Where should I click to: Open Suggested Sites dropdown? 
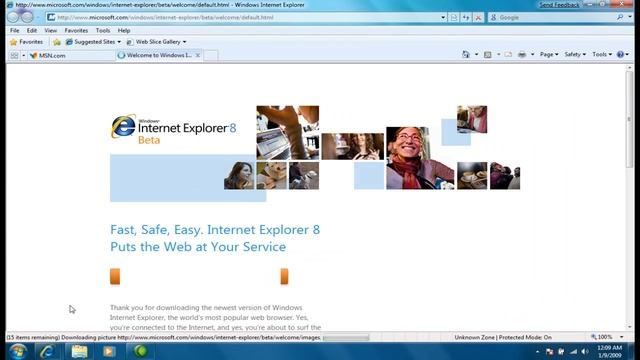click(93, 42)
